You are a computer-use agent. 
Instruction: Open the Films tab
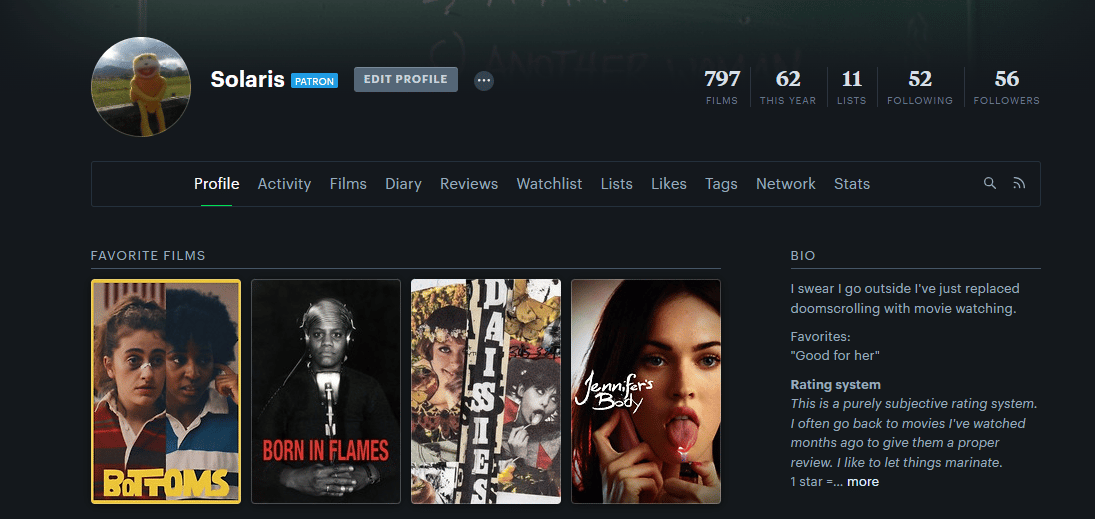348,184
